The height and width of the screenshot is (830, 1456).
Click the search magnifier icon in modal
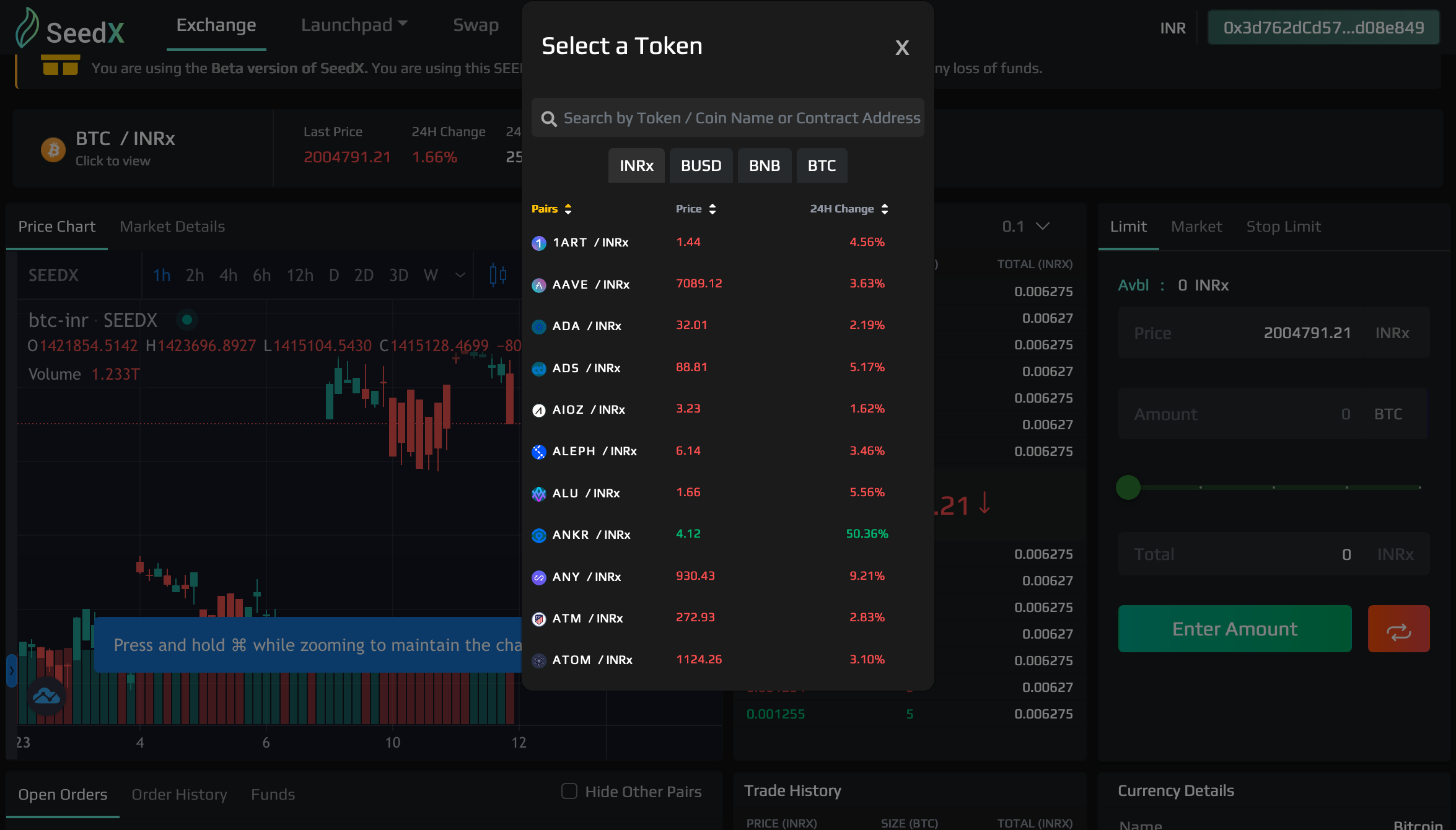pyautogui.click(x=548, y=118)
